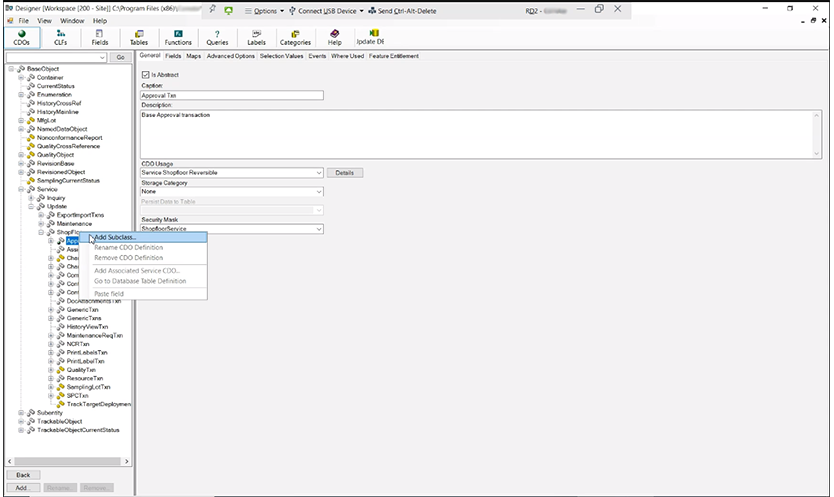Open the CLFs toolbar icon

[60, 37]
